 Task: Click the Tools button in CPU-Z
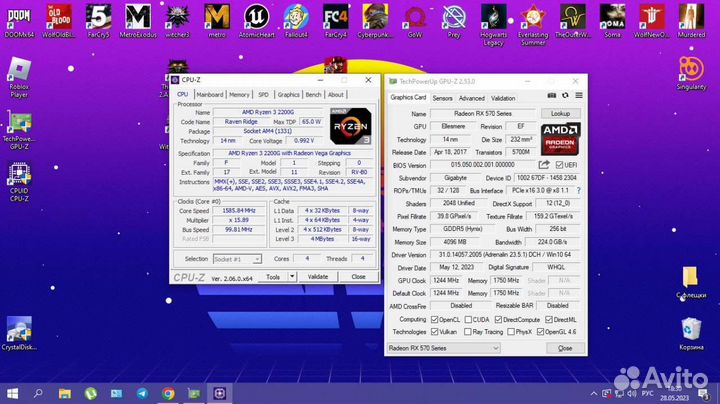point(273,276)
